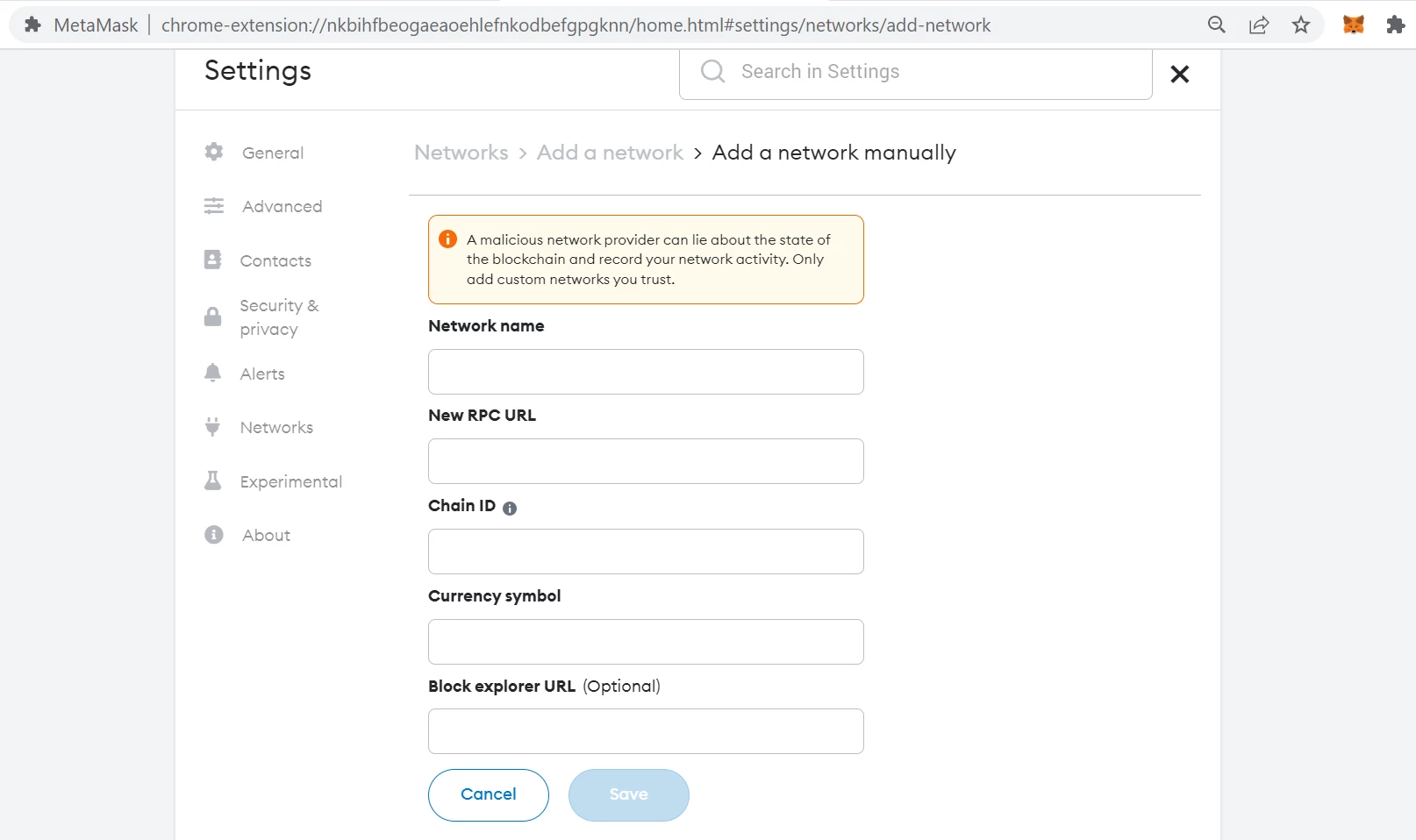The width and height of the screenshot is (1416, 840).
Task: Click the browser zoom magnifier icon
Action: point(1217,25)
